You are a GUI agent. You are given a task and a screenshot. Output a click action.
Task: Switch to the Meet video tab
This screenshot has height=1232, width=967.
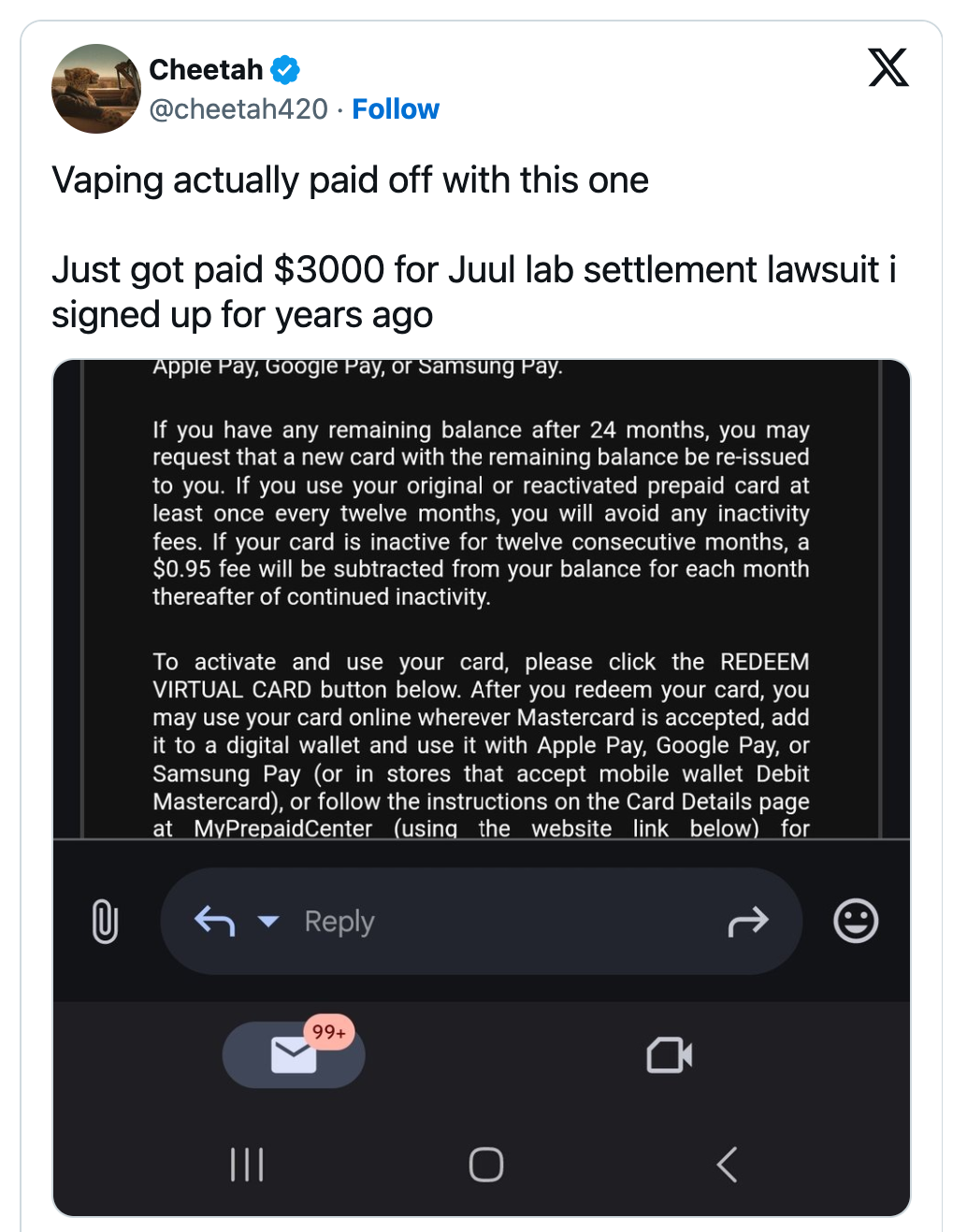670,1055
